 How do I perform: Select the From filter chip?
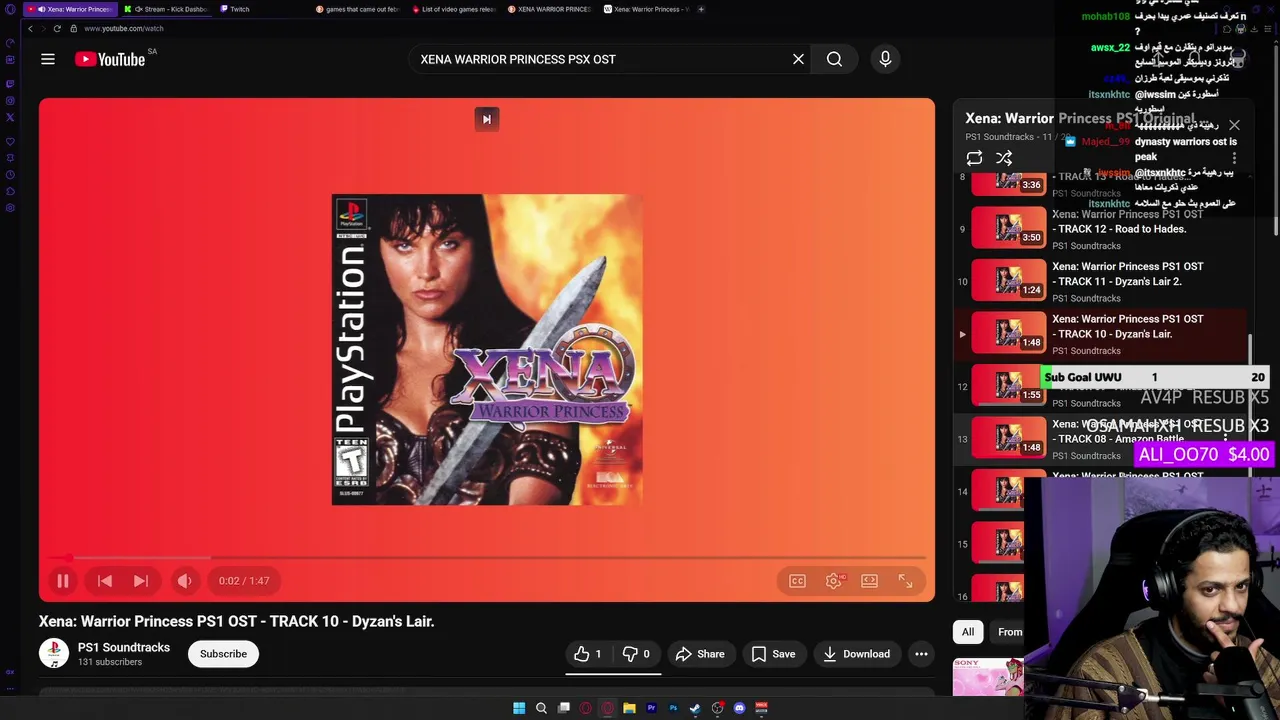click(x=1009, y=632)
